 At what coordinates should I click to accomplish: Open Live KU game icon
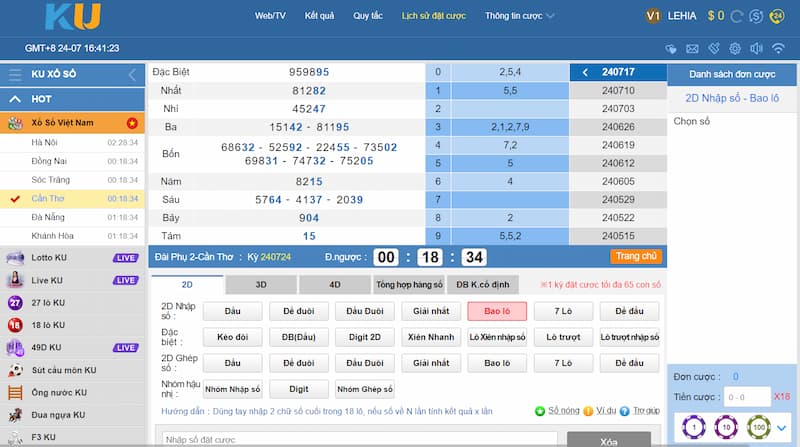click(15, 280)
